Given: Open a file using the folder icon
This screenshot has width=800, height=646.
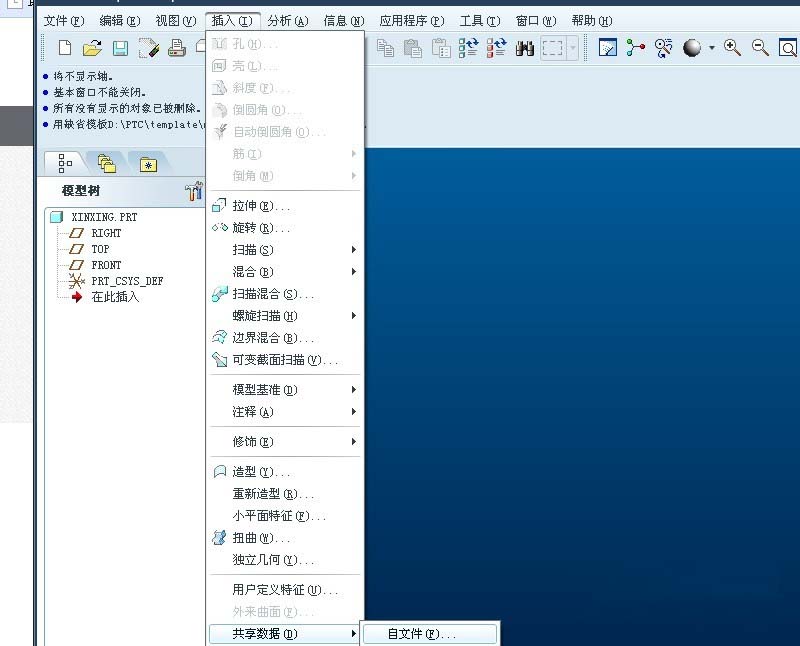Looking at the screenshot, I should pos(92,48).
